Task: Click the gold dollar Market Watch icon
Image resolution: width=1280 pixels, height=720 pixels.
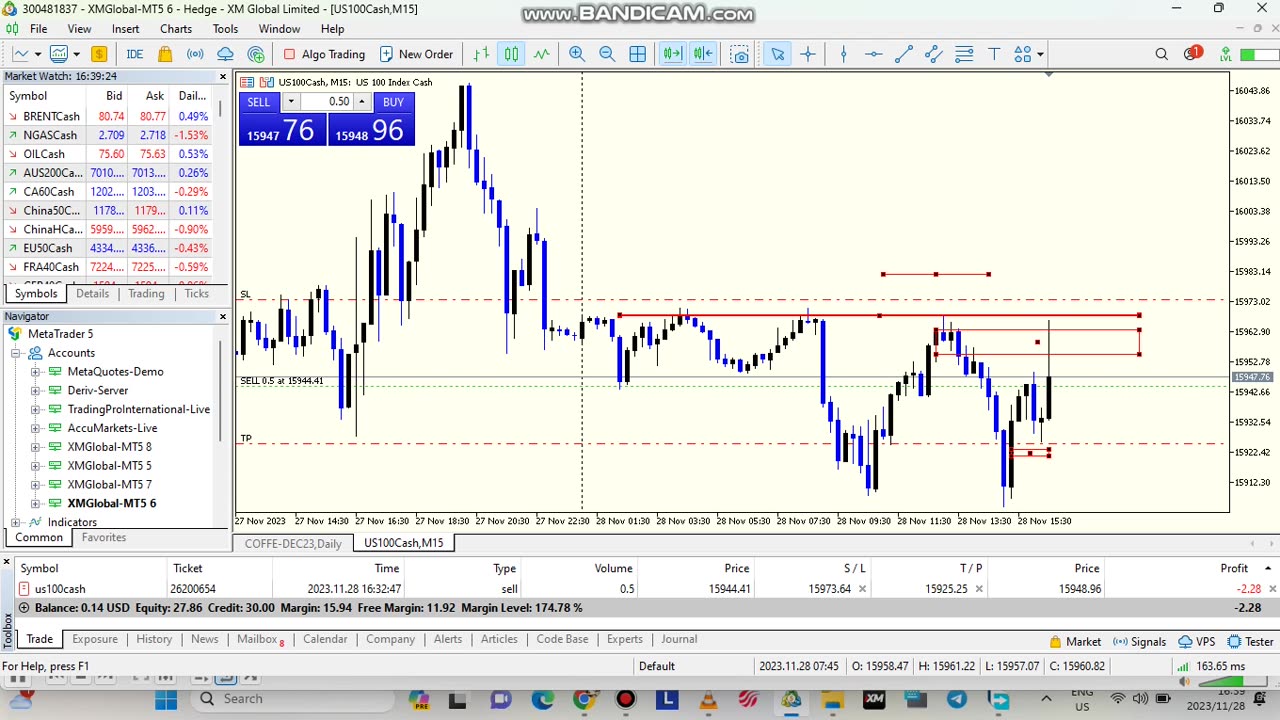Action: pyautogui.click(x=99, y=54)
